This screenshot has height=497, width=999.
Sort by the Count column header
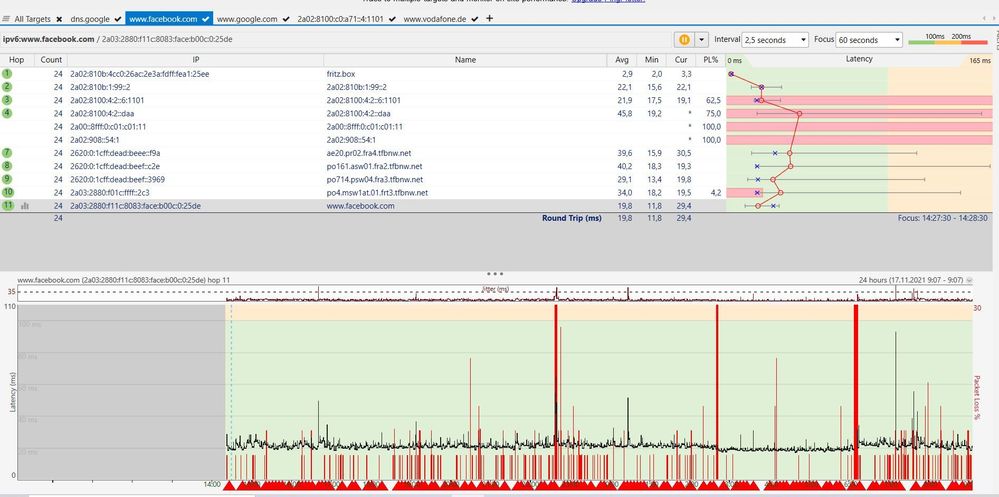pos(51,60)
